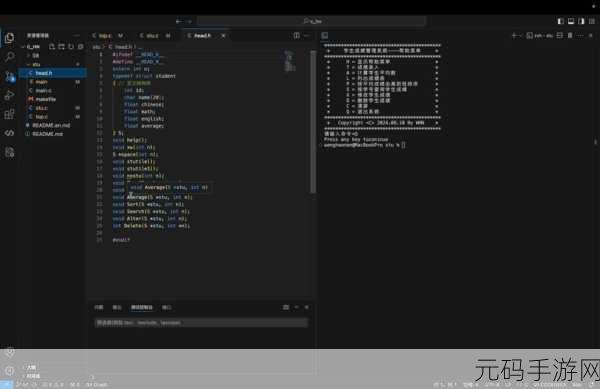The width and height of the screenshot is (600, 389).
Task: Click New File icon in explorer header
Action: click(x=52, y=47)
